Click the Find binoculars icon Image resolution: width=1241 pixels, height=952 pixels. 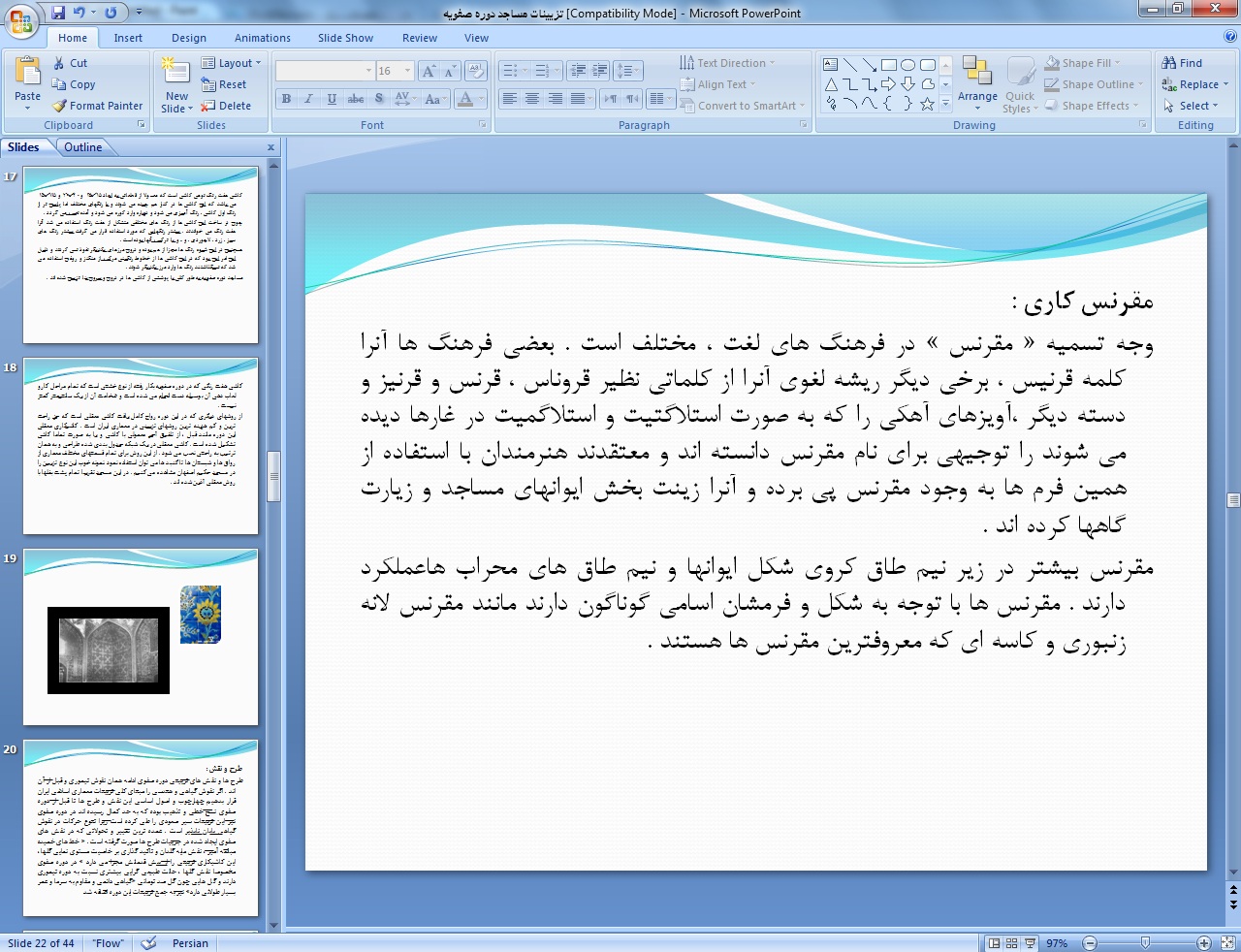pyautogui.click(x=1169, y=63)
